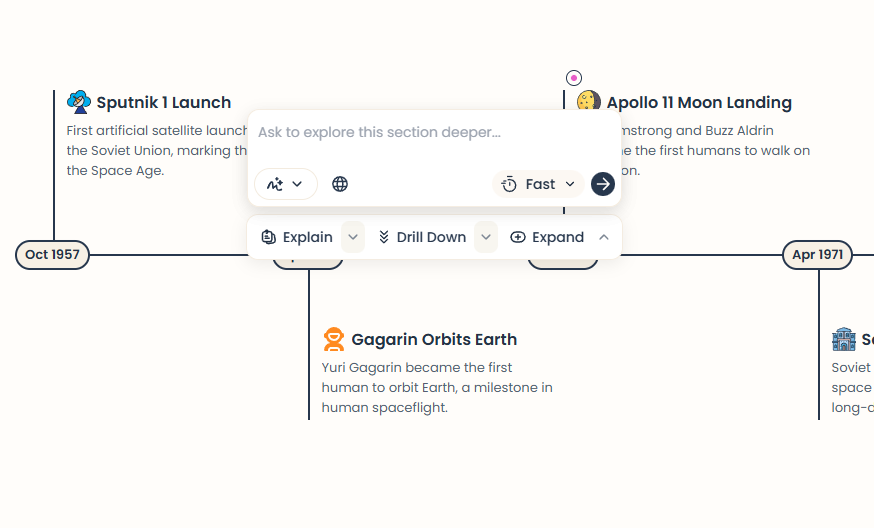874x528 pixels.
Task: Select the Apr 1971 timeline marker
Action: point(817,255)
